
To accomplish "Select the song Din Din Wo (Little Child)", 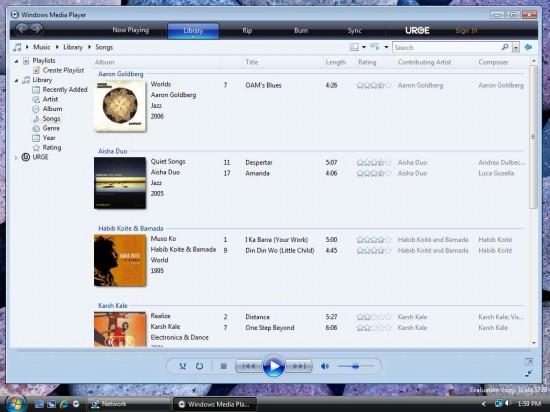I will (x=280, y=250).
